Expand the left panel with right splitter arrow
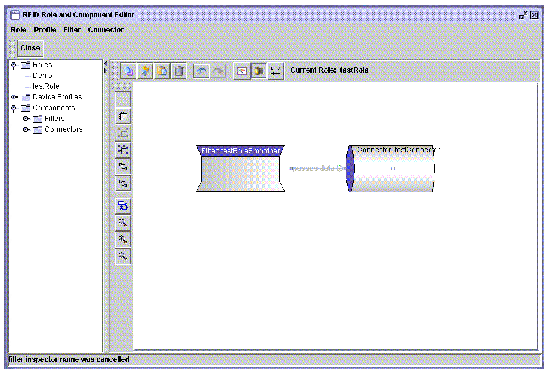549x374 pixels. 106,70
